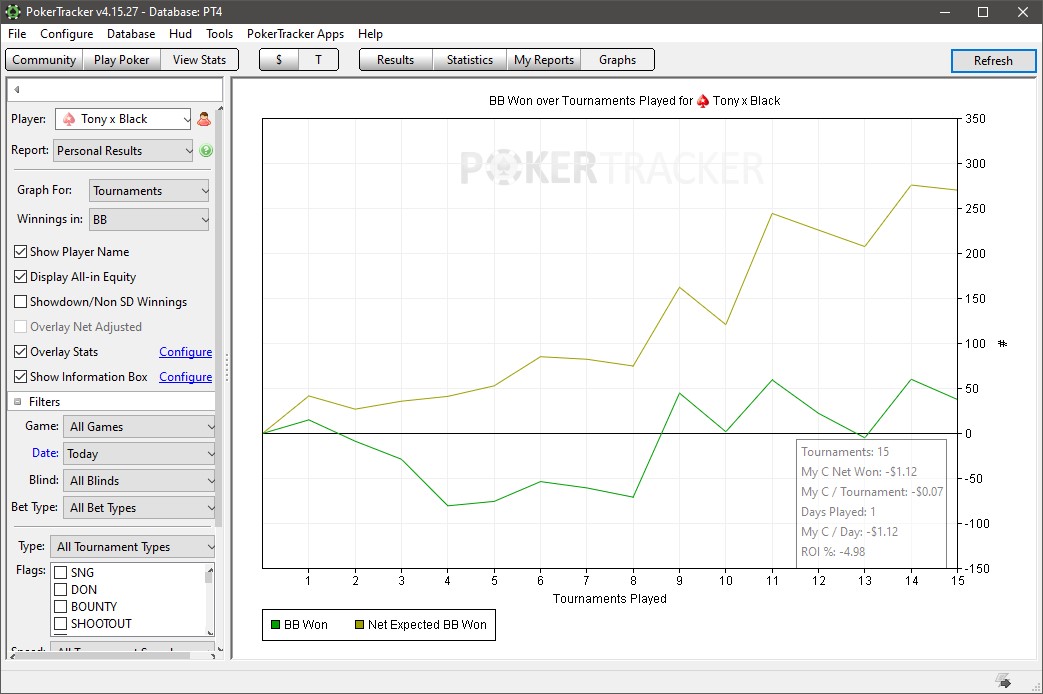Open the Configure menu
The image size is (1043, 694).
coord(67,34)
